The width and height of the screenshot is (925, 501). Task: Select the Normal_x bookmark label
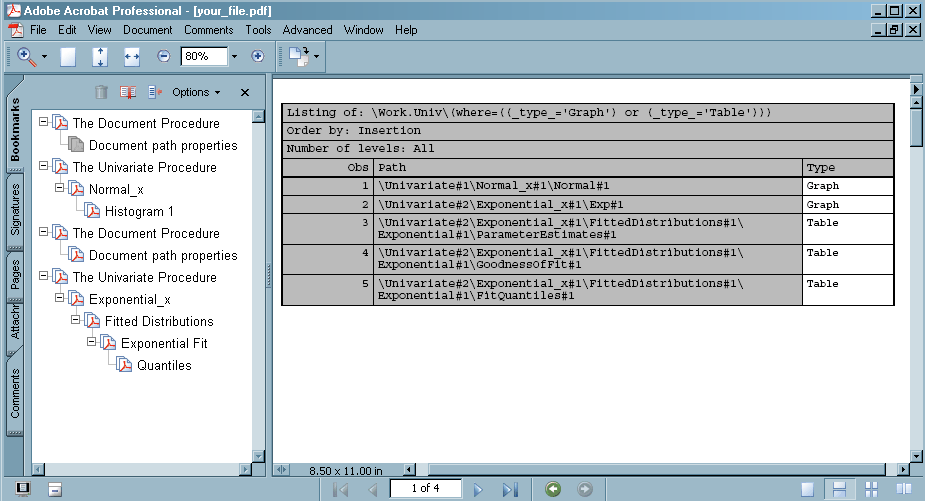[116, 189]
